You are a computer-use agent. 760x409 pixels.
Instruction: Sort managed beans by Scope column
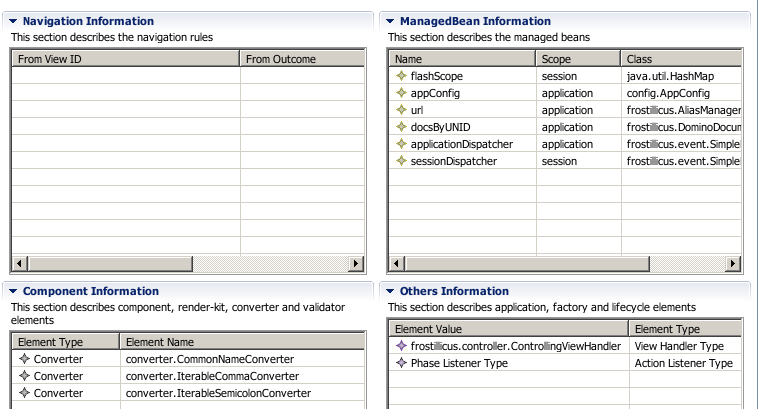tap(577, 59)
